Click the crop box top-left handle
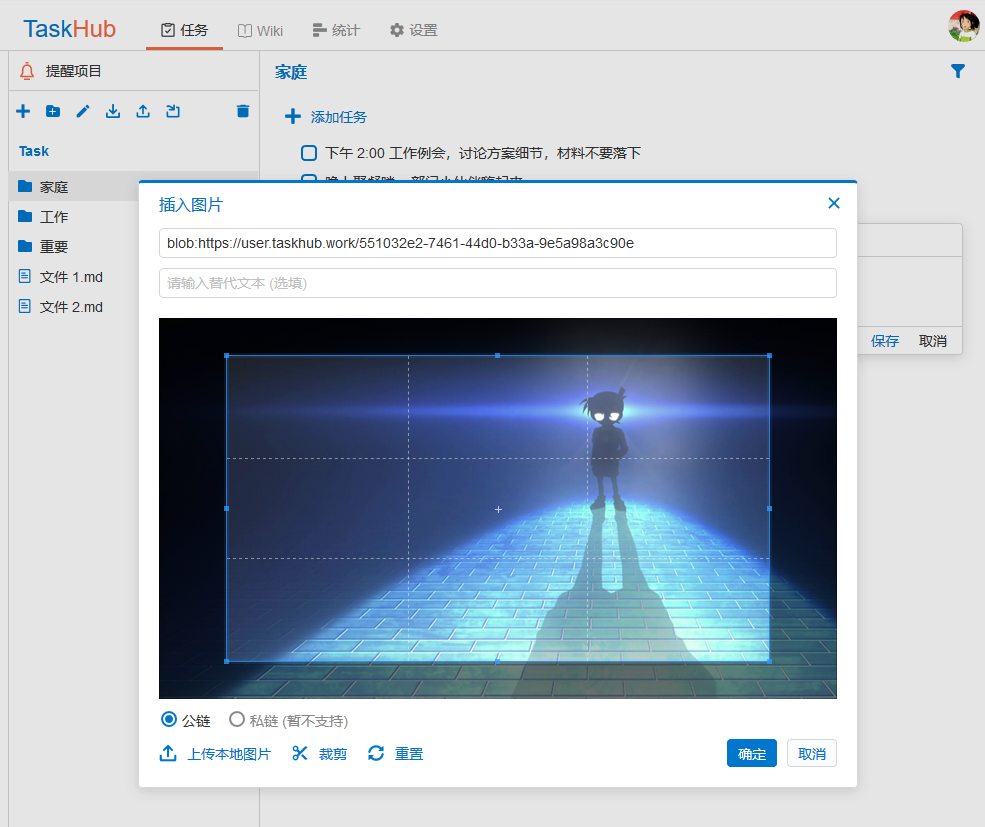This screenshot has width=985, height=827. [227, 356]
